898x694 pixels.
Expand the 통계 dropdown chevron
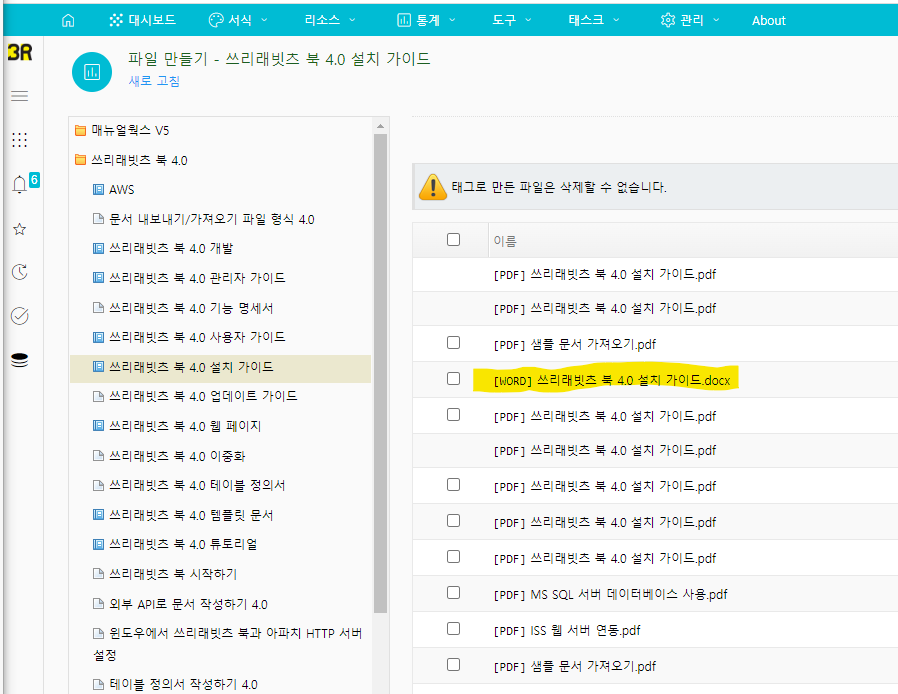[x=452, y=20]
